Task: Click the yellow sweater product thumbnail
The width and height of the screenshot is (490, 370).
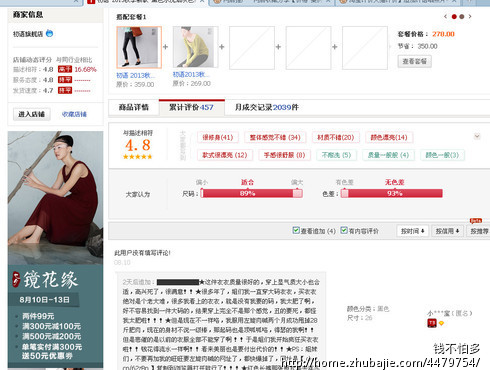Action: pos(195,47)
